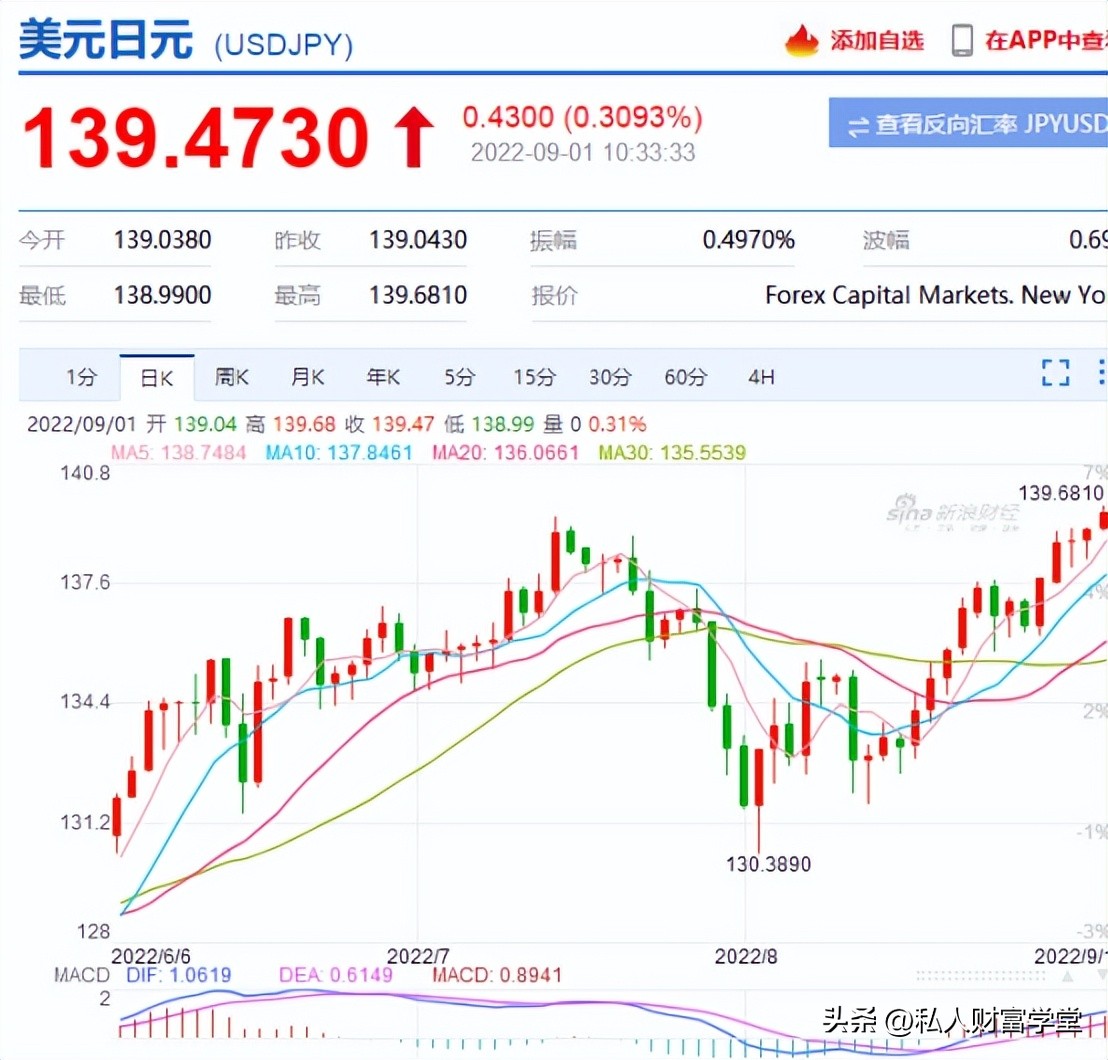Expand chart to fullscreen icon
The width and height of the screenshot is (1108, 1060).
pos(1056,372)
